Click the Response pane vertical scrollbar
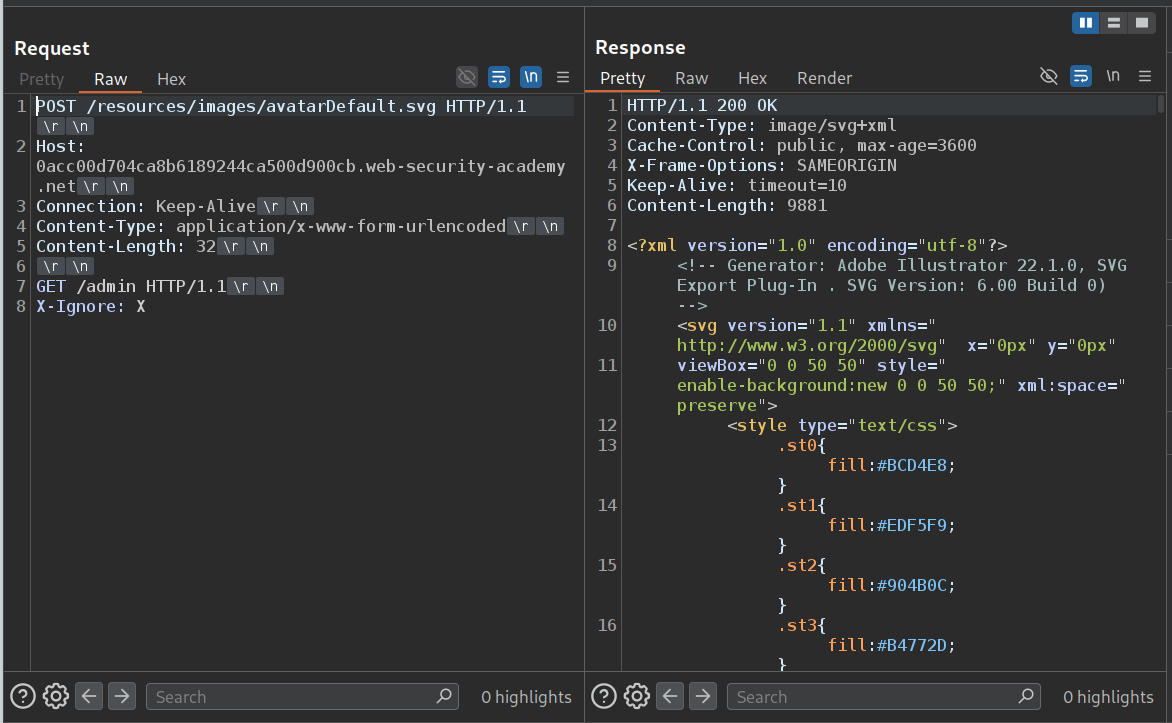 tap(1160, 105)
